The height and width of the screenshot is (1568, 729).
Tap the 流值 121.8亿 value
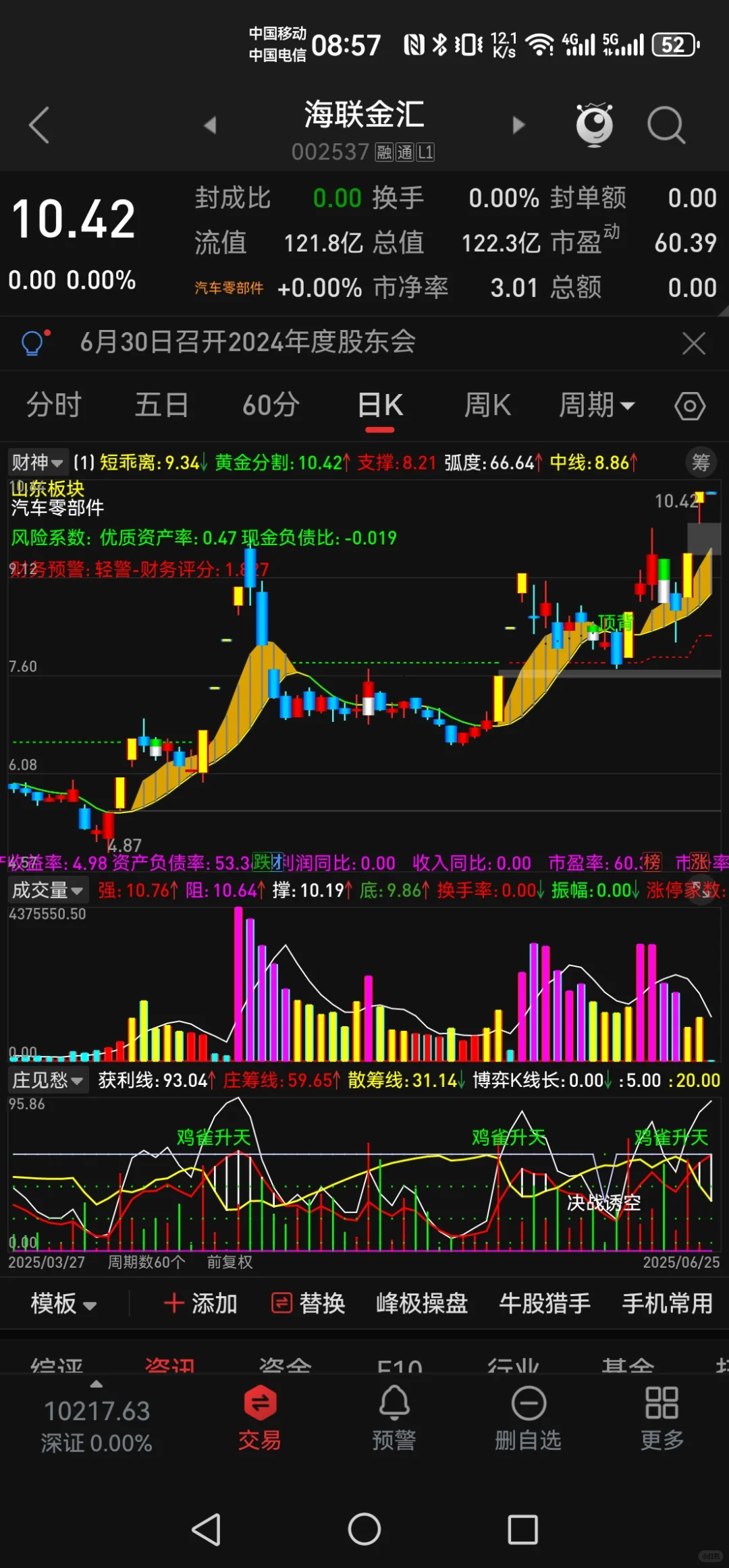323,243
